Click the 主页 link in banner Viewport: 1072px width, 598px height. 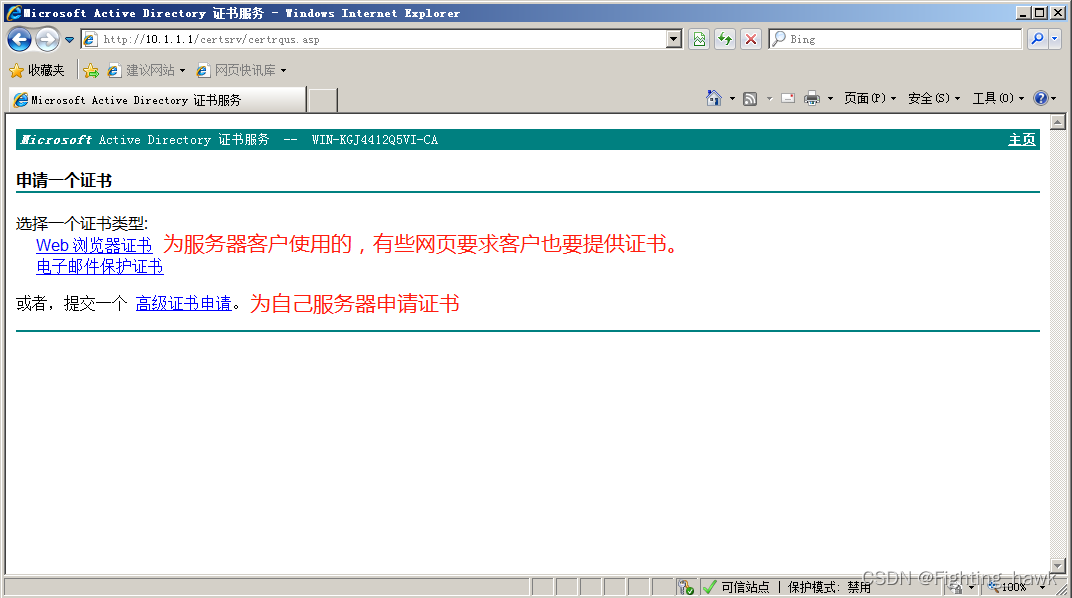point(1021,139)
